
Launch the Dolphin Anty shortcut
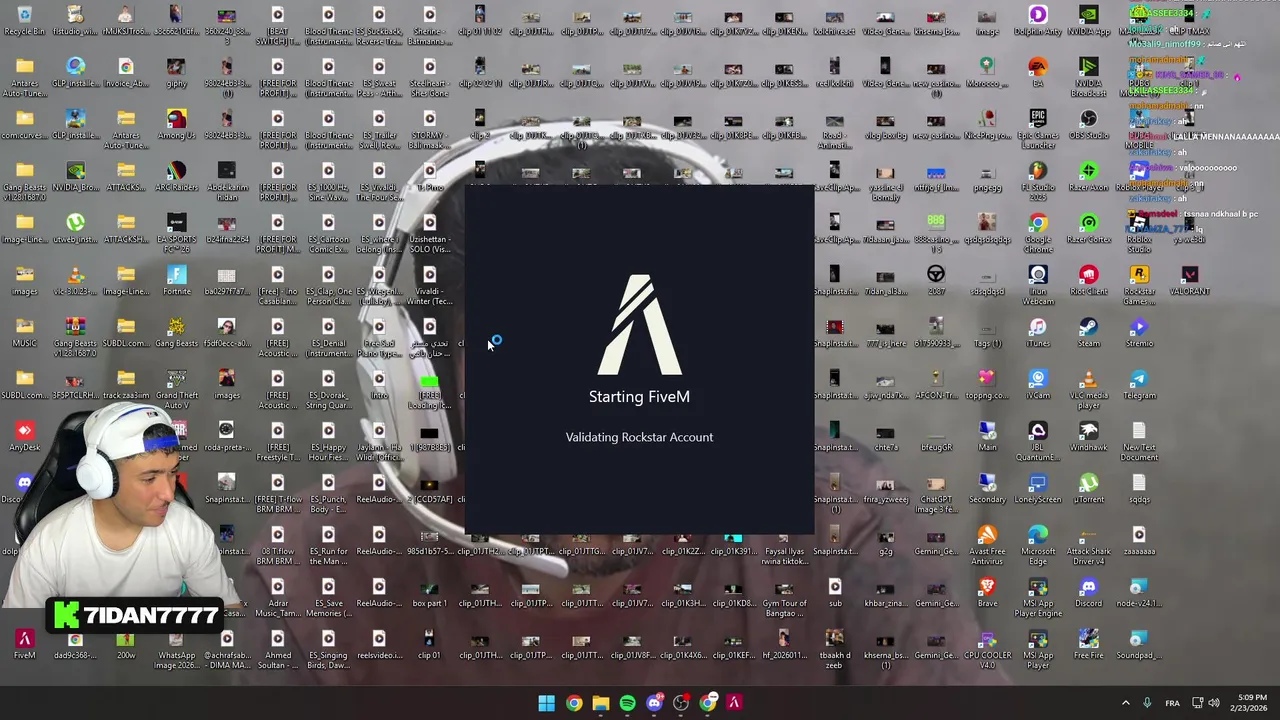(x=1037, y=20)
